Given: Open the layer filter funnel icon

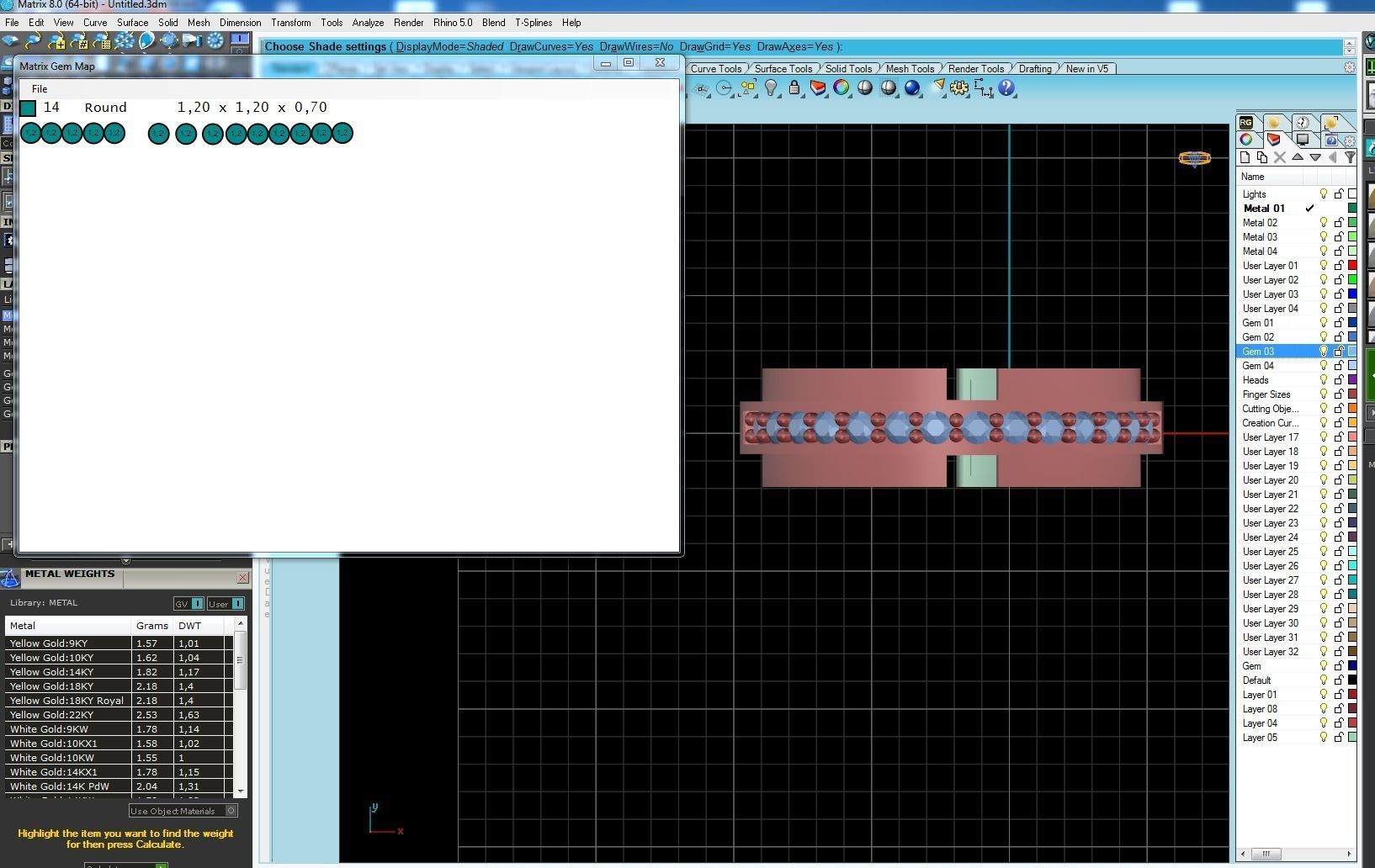Looking at the screenshot, I should pyautogui.click(x=1350, y=157).
